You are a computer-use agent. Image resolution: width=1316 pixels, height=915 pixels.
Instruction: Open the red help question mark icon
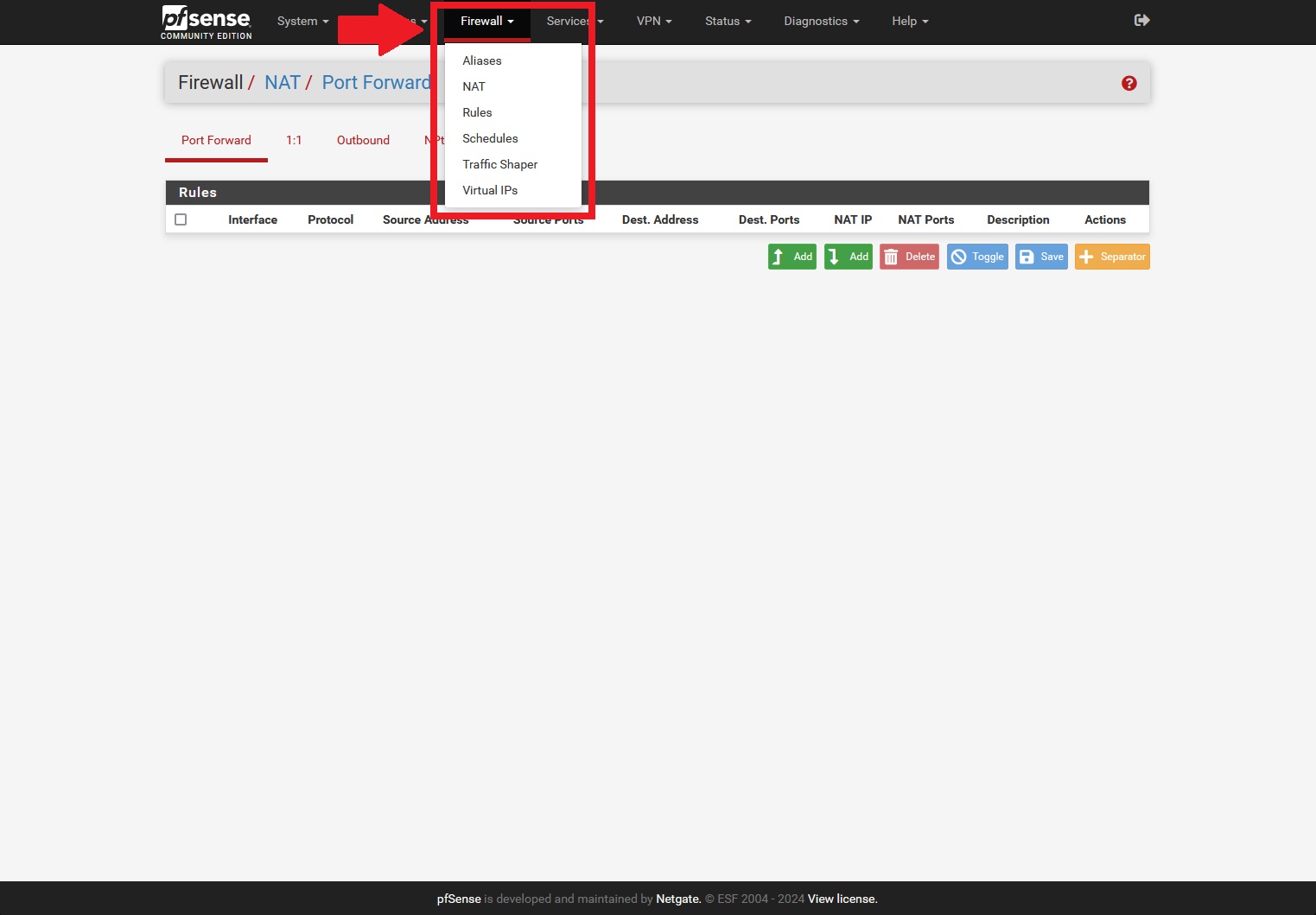click(1128, 83)
